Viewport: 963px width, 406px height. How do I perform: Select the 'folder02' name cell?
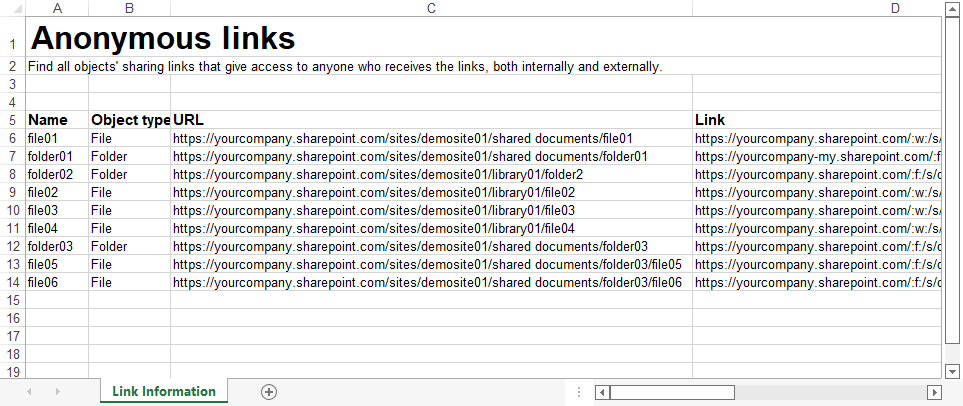58,174
